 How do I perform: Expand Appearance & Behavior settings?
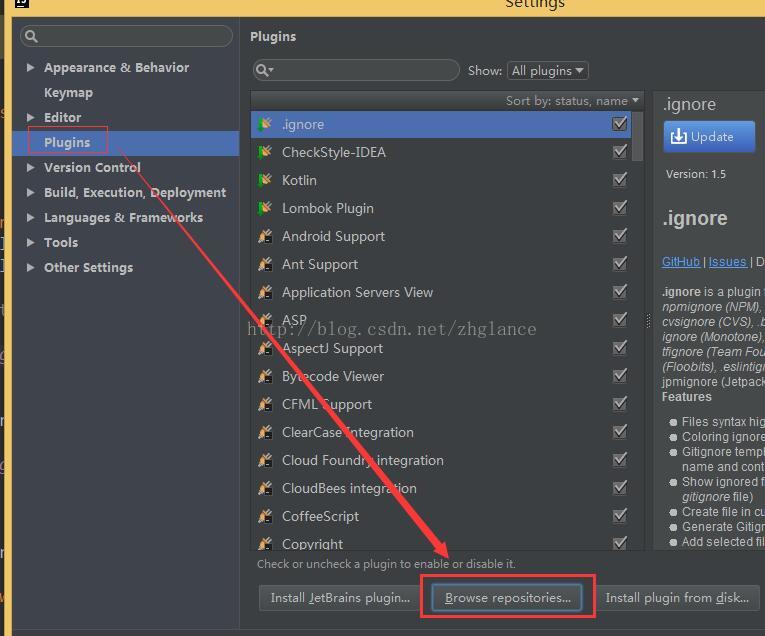pos(30,67)
